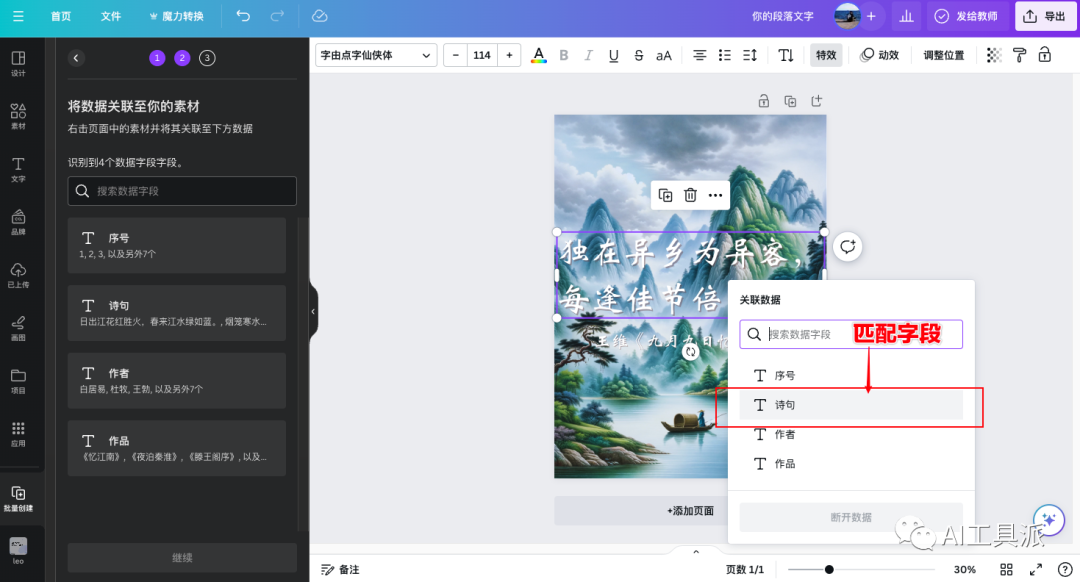Check the cloud save status icon
The image size is (1080, 582).
click(x=320, y=16)
